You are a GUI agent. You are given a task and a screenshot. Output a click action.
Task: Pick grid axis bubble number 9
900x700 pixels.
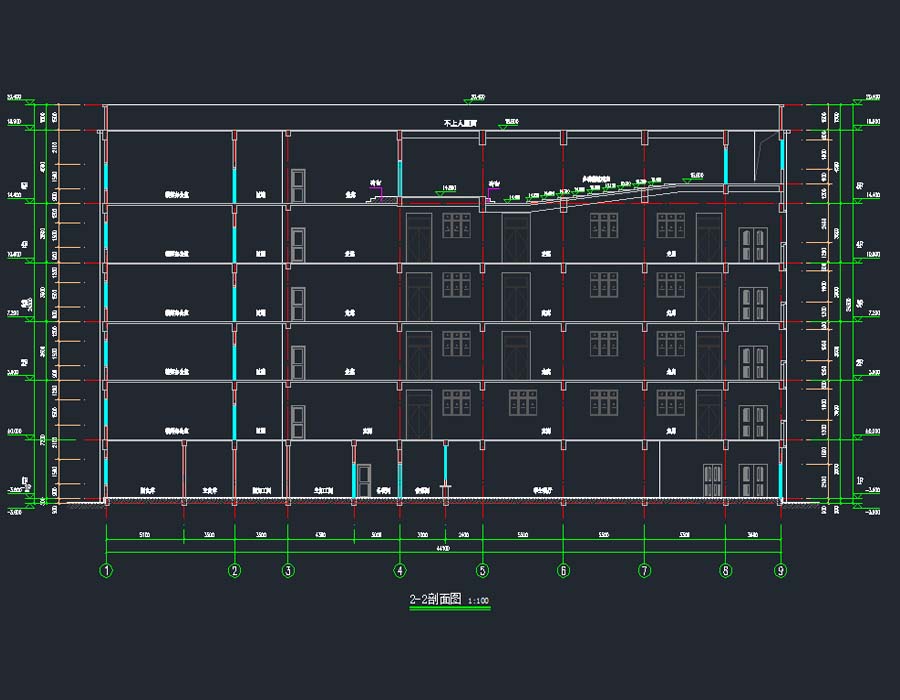[x=780, y=571]
